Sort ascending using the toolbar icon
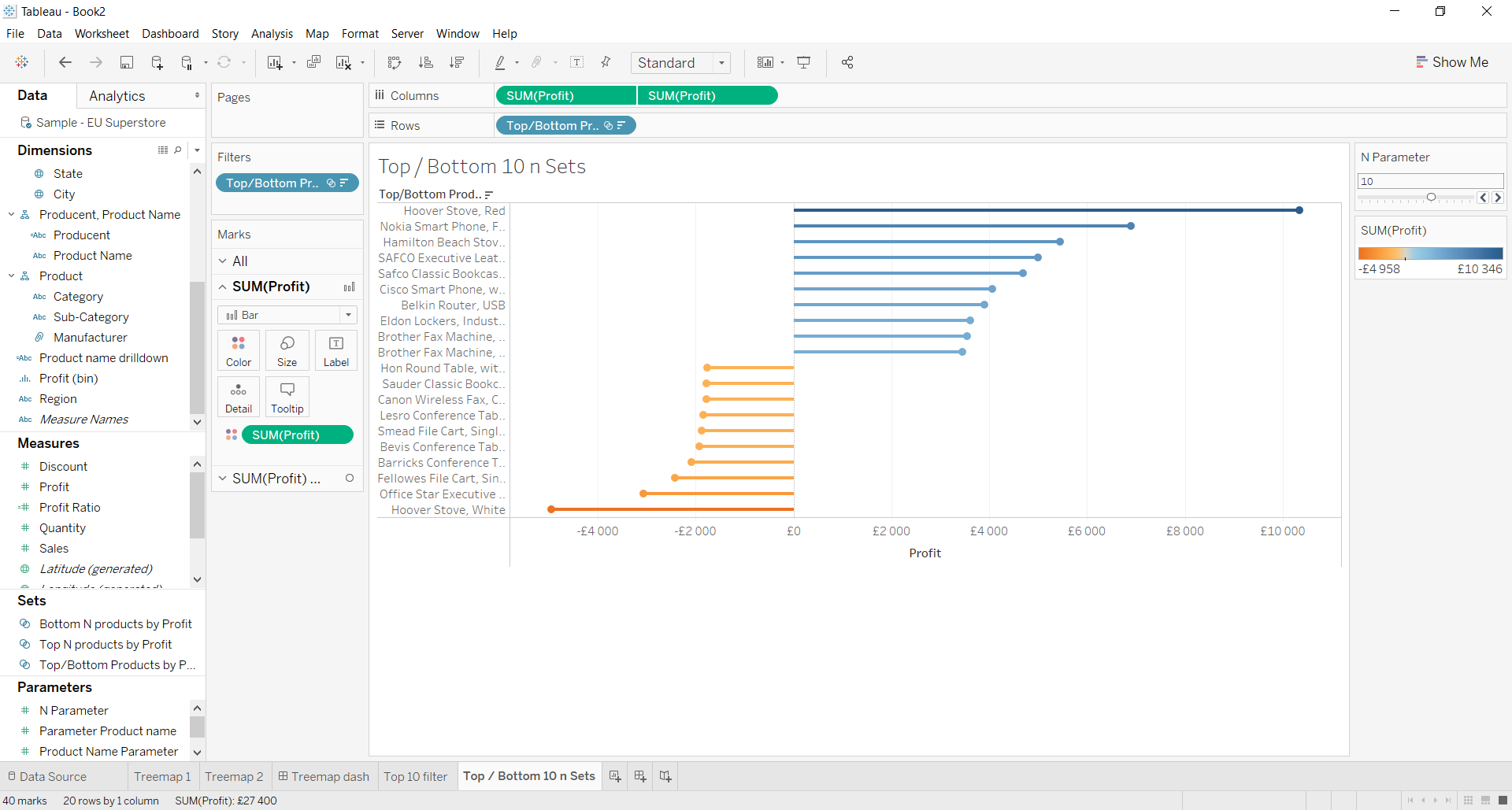This screenshot has height=810, width=1512. point(426,63)
